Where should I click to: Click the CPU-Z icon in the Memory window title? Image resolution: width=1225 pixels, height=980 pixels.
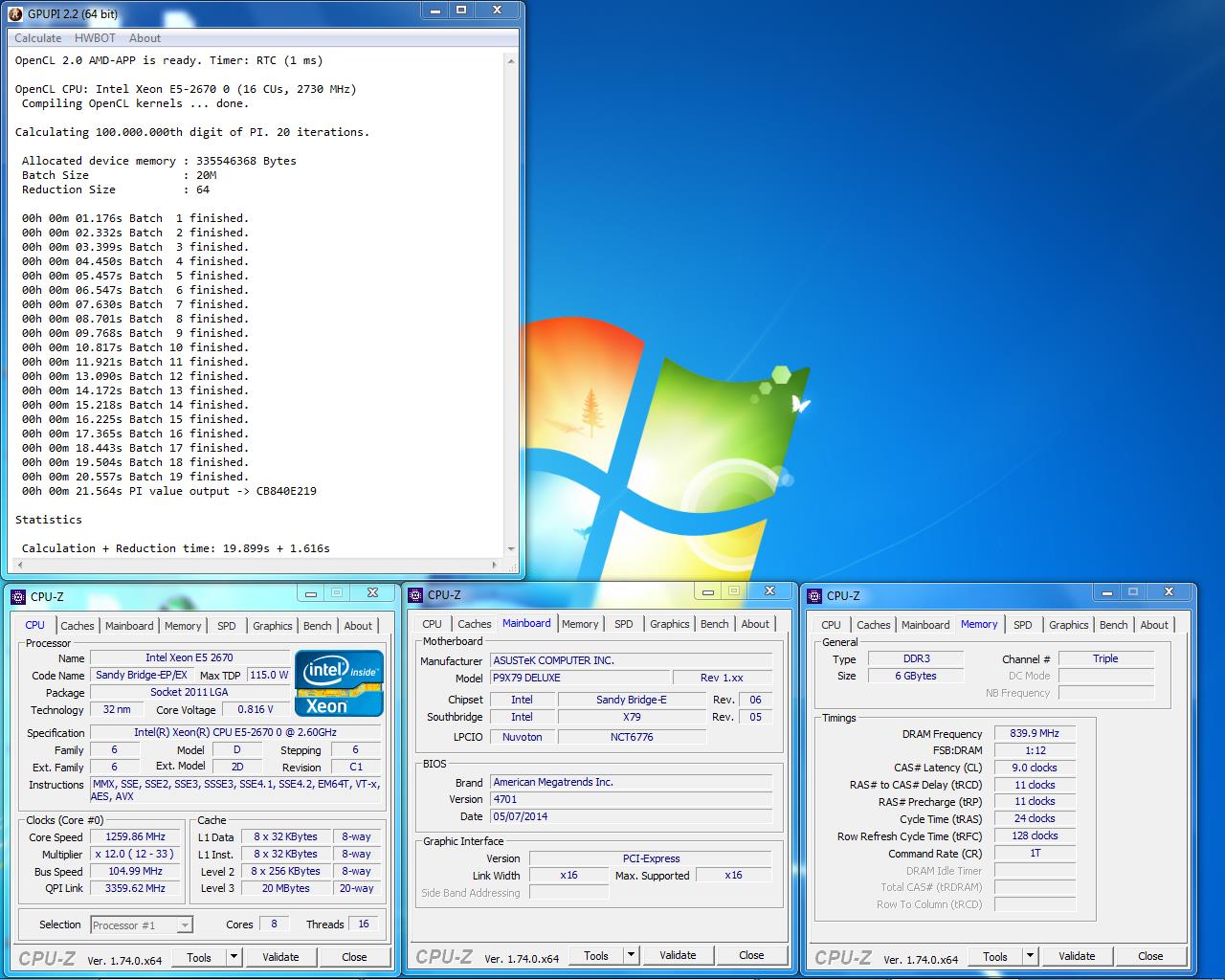[x=814, y=595]
